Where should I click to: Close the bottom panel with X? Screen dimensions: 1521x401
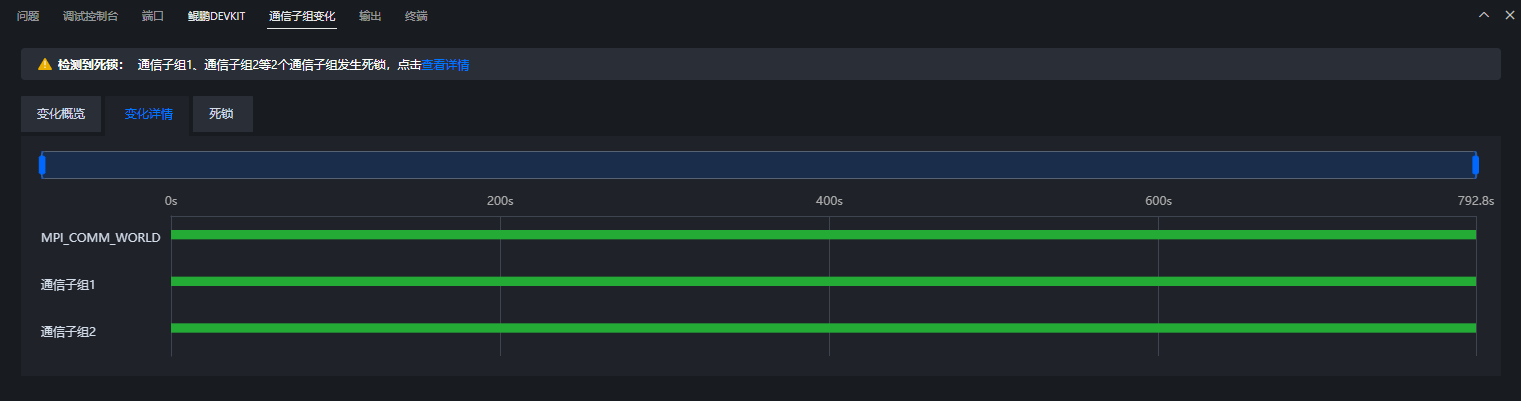click(1510, 15)
